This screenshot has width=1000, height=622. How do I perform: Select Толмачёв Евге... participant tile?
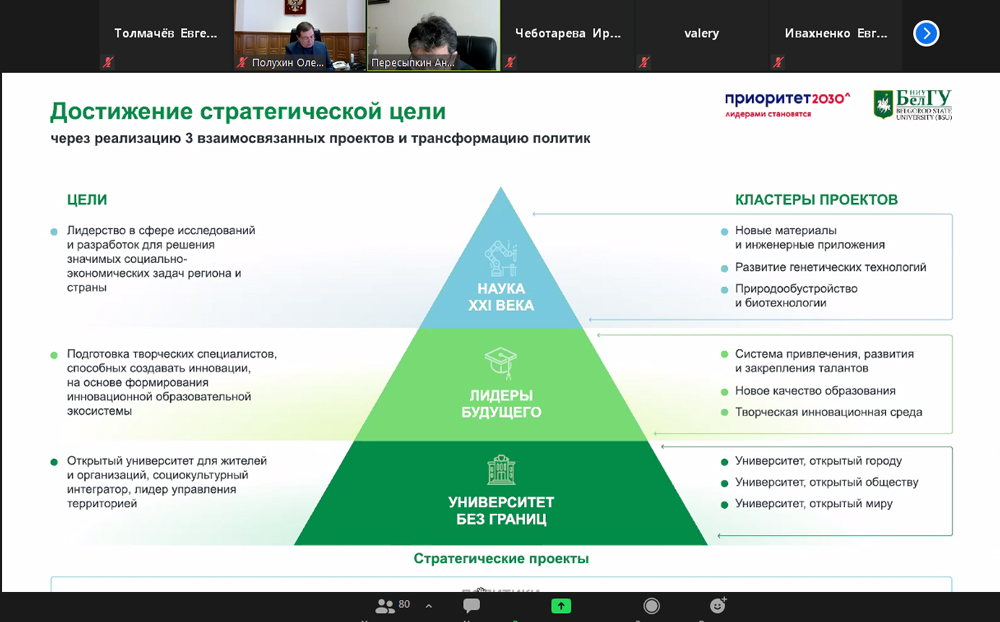tap(165, 34)
